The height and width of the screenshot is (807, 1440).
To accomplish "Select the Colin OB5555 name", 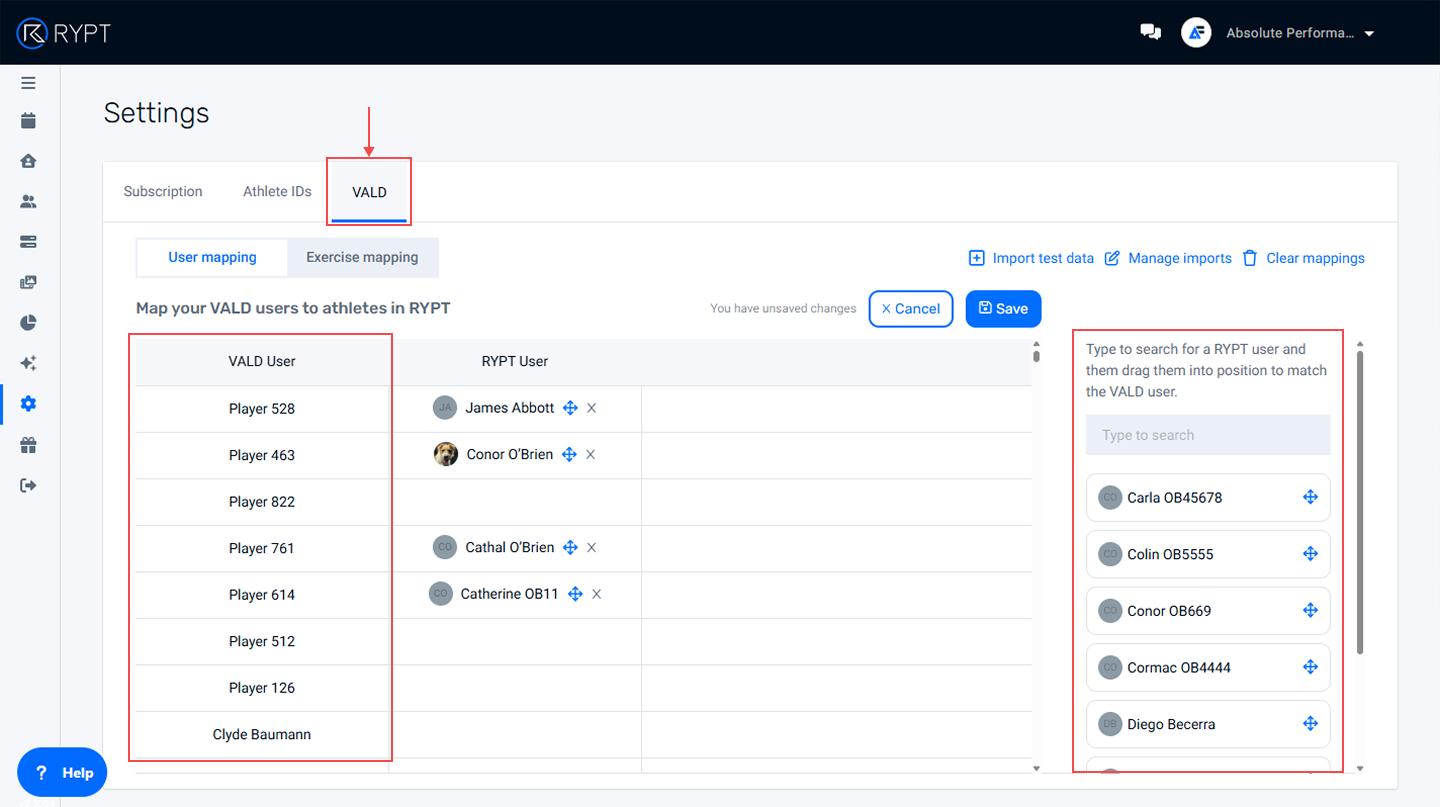I will (x=1171, y=554).
